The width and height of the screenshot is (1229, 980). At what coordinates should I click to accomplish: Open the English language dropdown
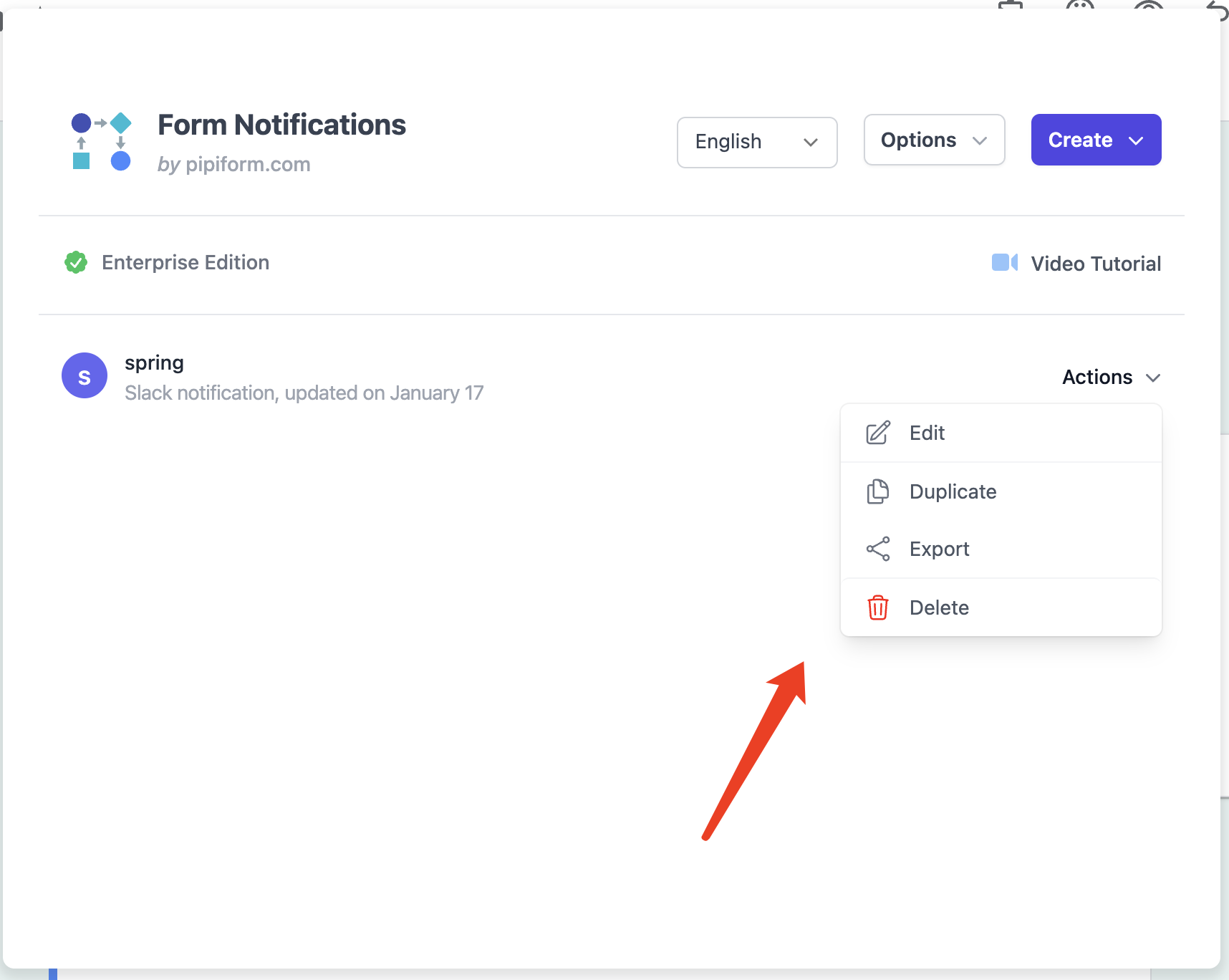pos(757,142)
